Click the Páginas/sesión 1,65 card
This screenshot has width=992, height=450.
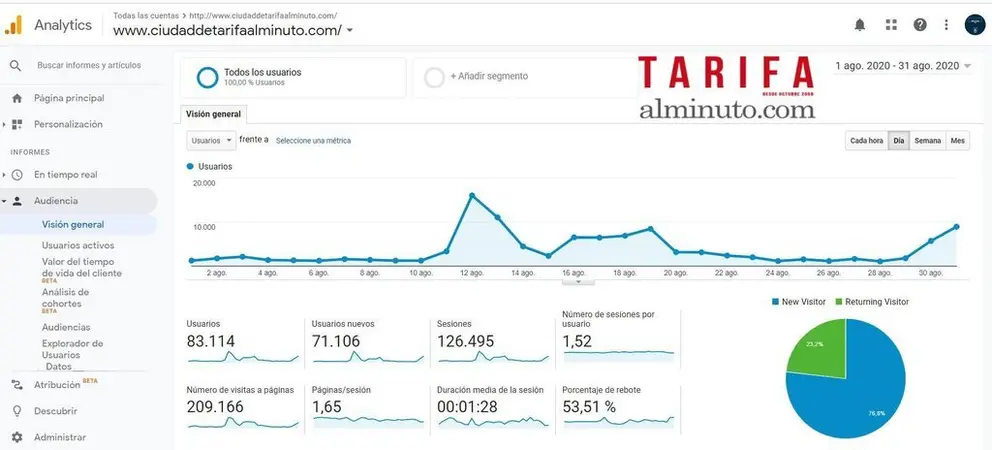368,408
